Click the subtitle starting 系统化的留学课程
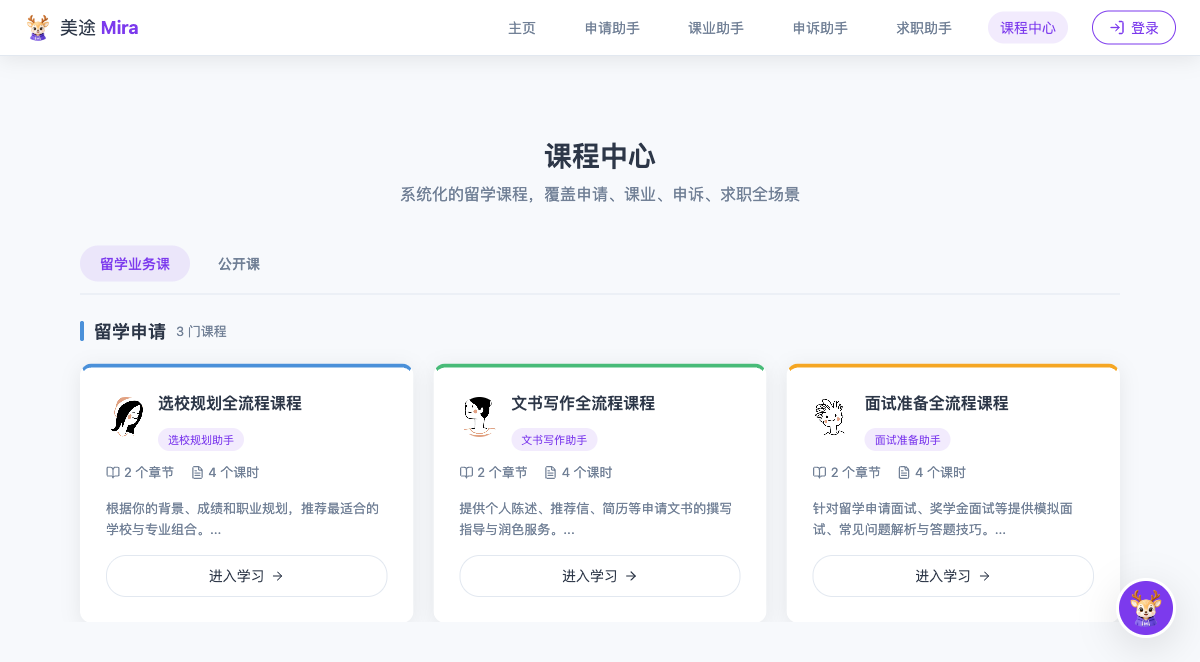Image resolution: width=1200 pixels, height=662 pixels. [600, 195]
